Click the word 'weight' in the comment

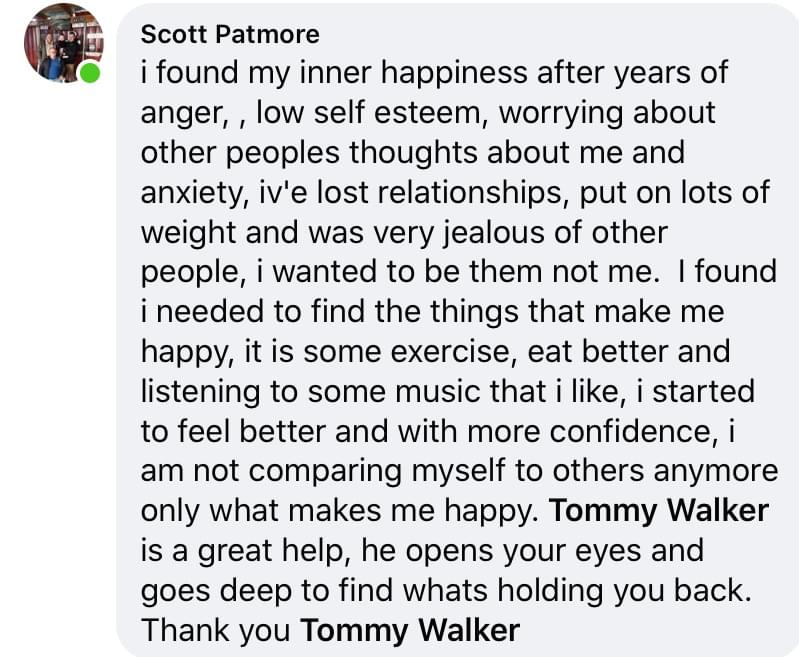(x=189, y=233)
